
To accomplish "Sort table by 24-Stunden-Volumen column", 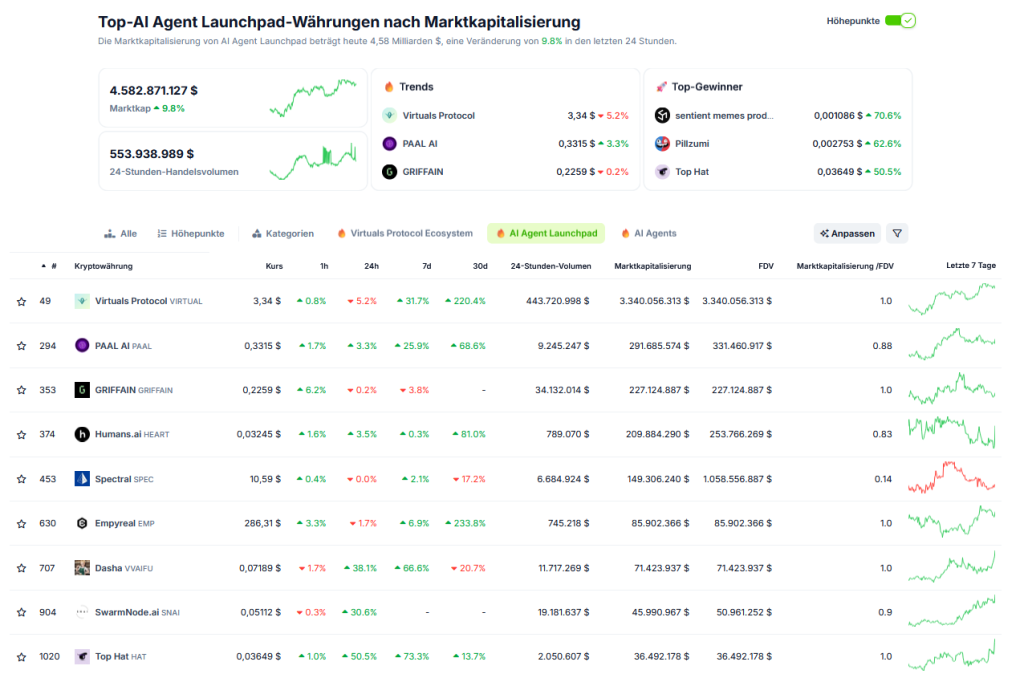I will pyautogui.click(x=551, y=266).
